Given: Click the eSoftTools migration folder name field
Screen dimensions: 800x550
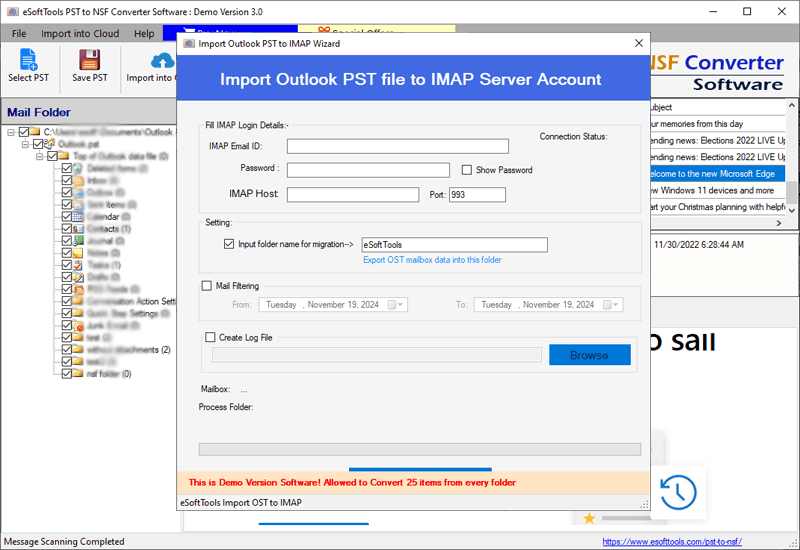Looking at the screenshot, I should (454, 244).
